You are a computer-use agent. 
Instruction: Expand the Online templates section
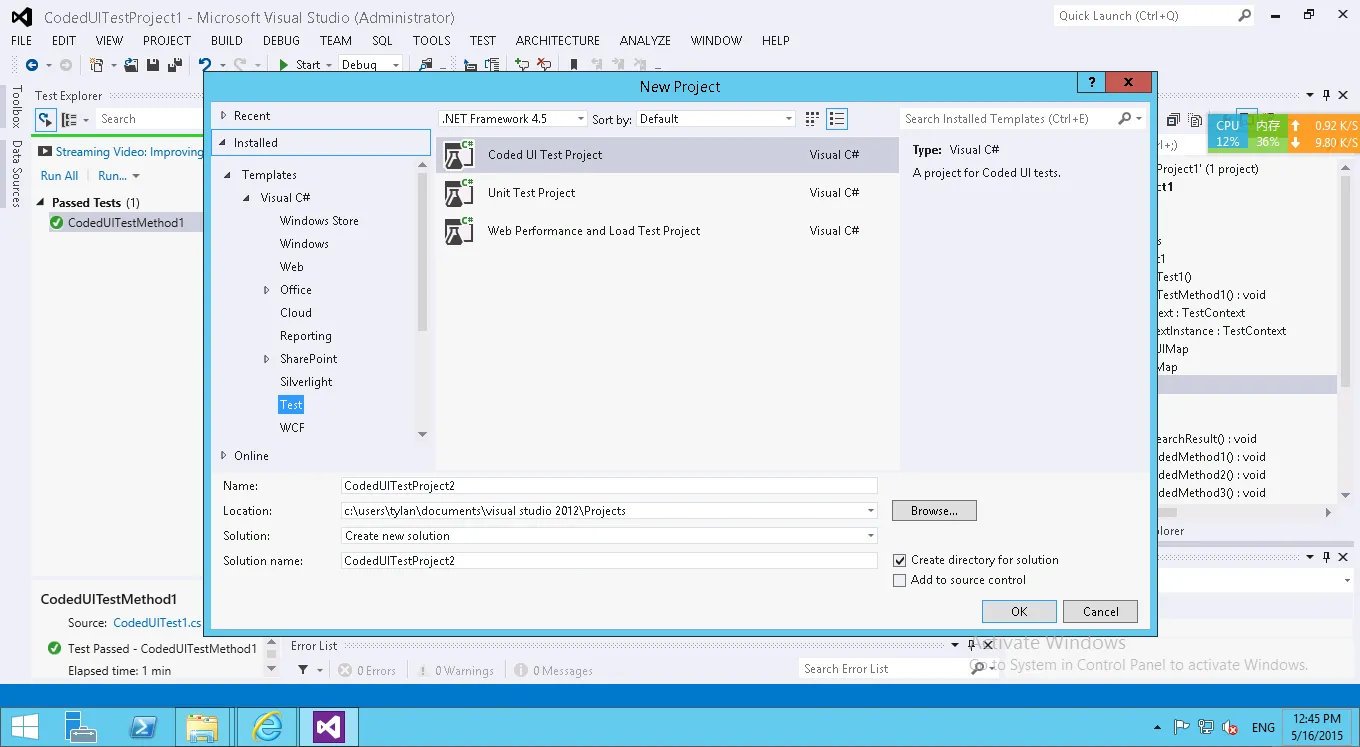coord(223,456)
